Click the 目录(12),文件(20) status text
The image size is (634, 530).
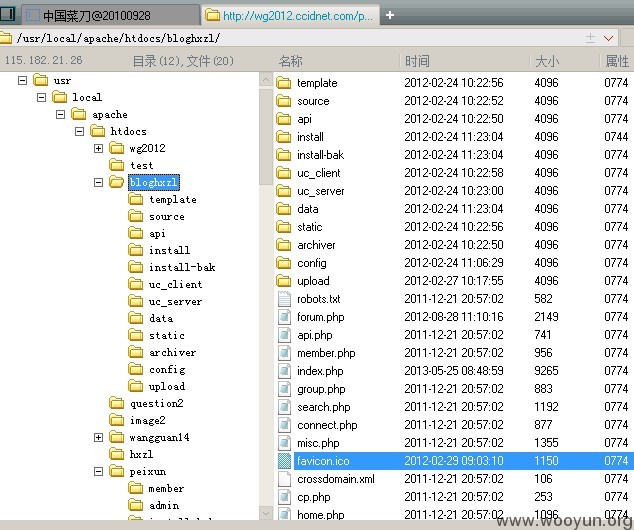point(183,61)
